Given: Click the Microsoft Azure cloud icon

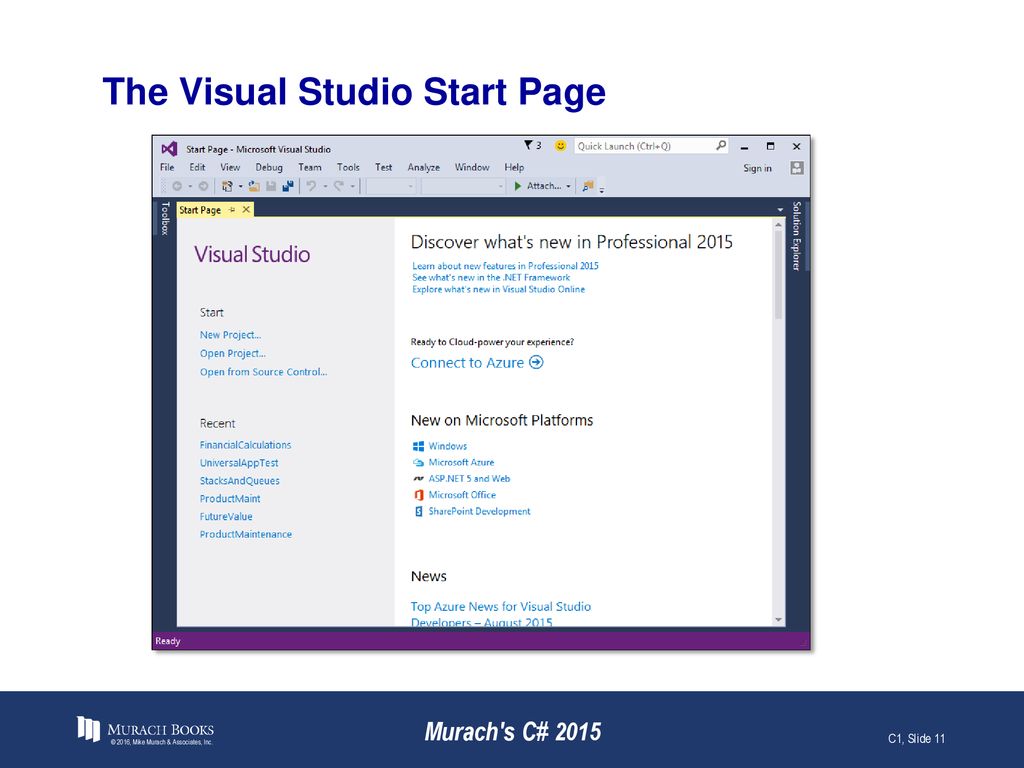Looking at the screenshot, I should [x=419, y=462].
